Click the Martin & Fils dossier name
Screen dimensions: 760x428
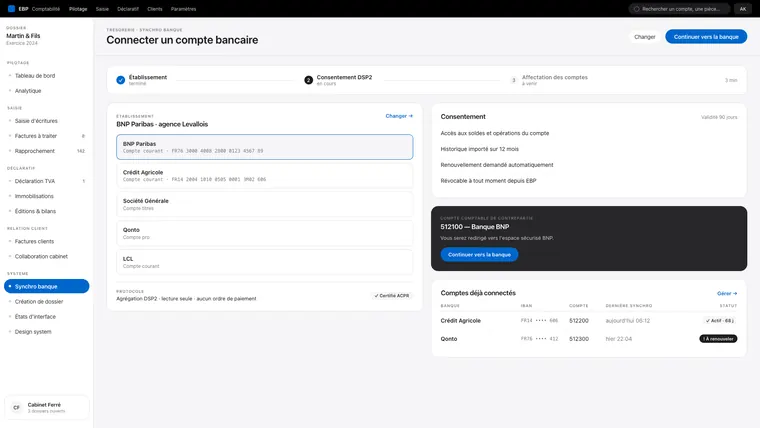point(23,36)
